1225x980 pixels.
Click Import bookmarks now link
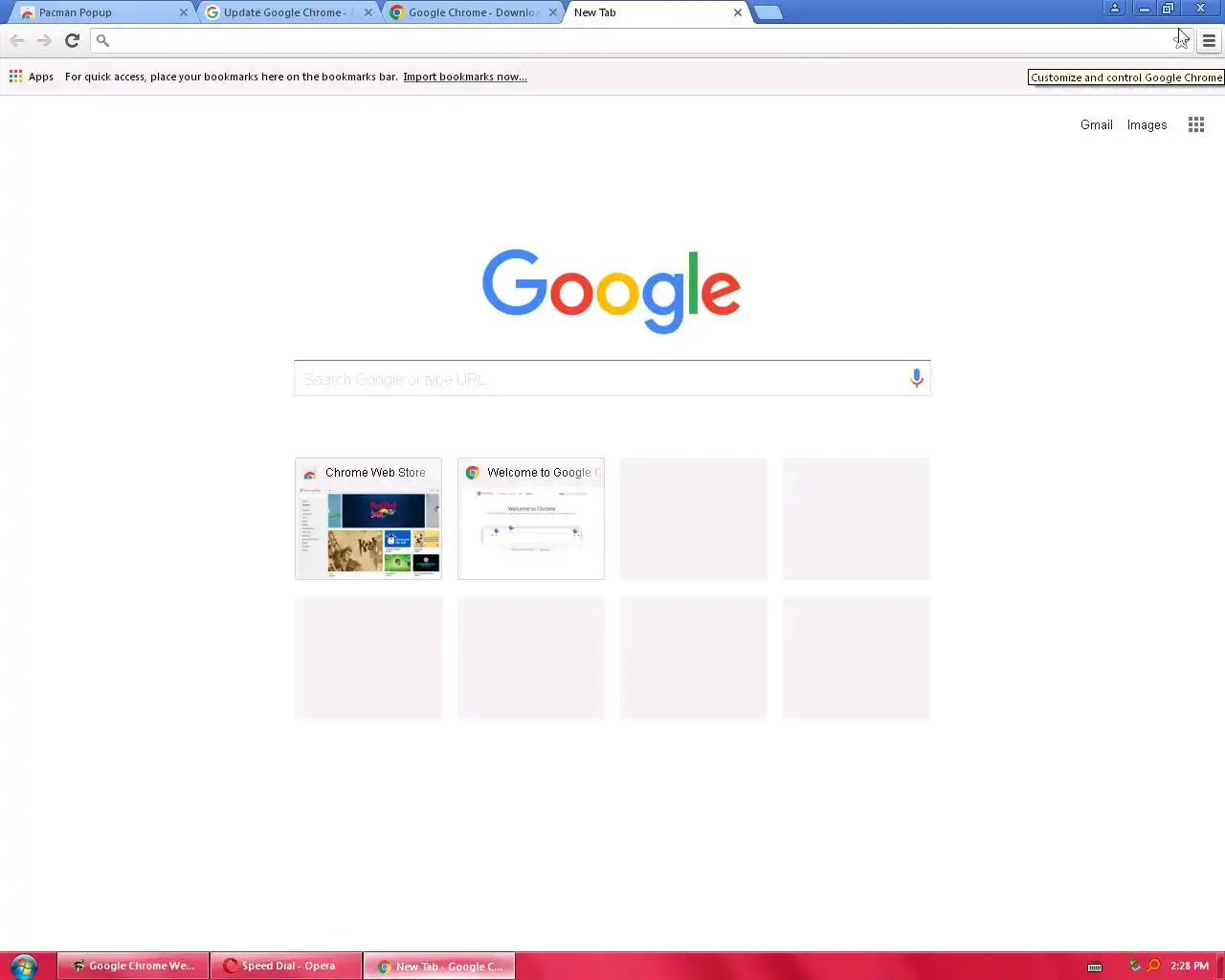tap(465, 77)
